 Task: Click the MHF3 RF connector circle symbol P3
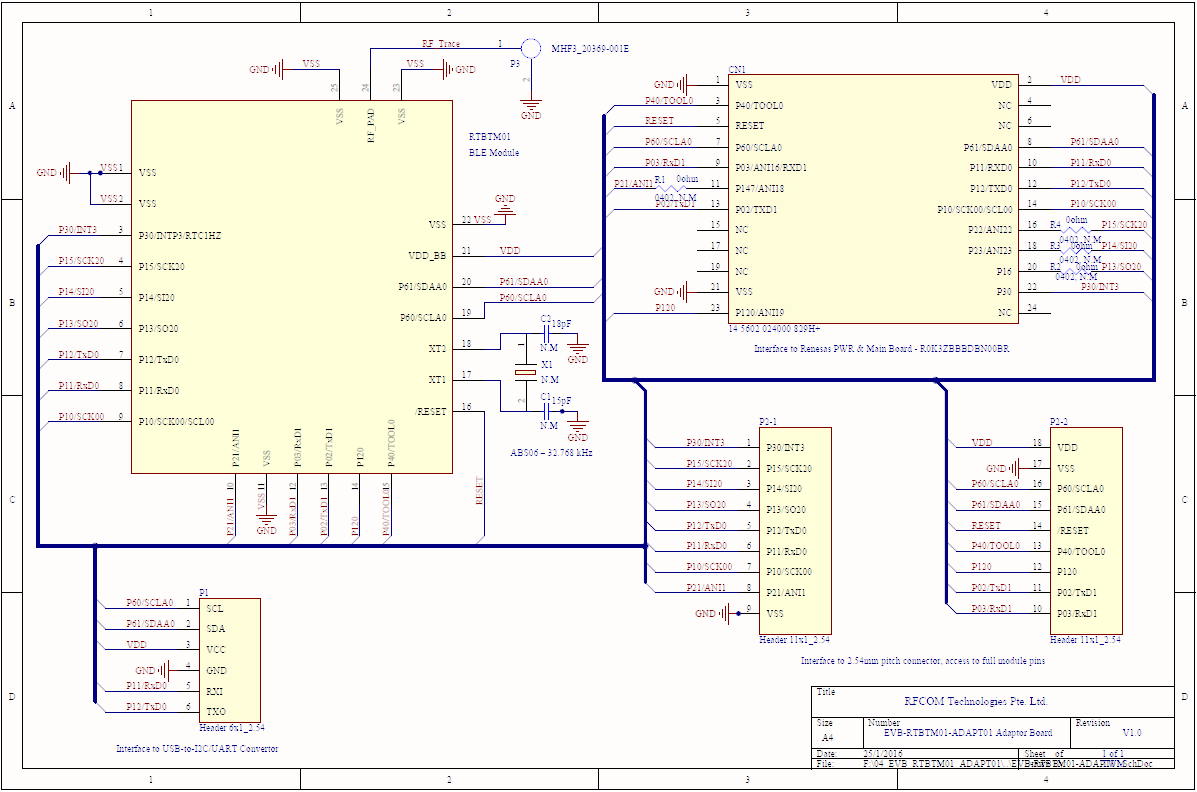531,49
